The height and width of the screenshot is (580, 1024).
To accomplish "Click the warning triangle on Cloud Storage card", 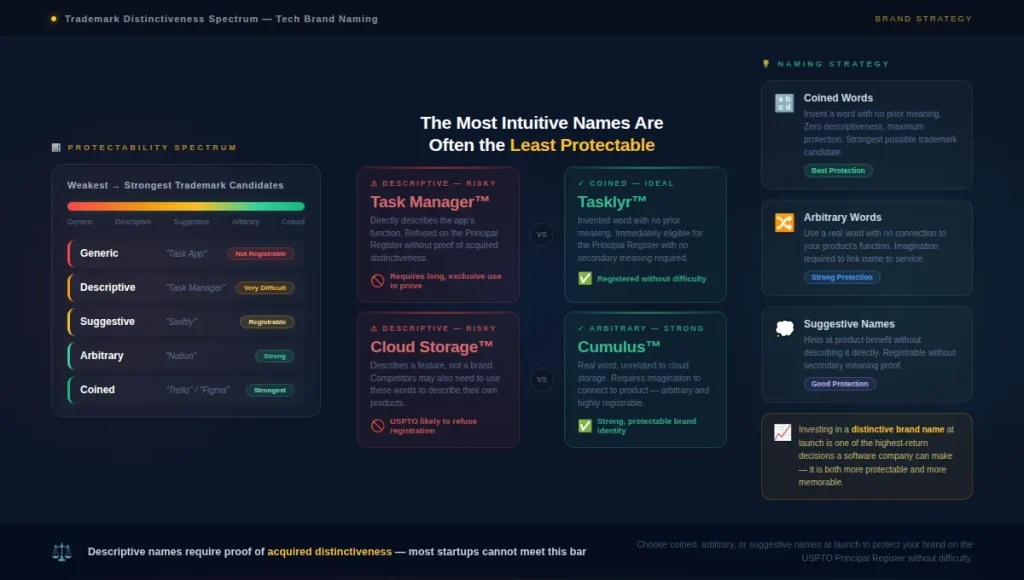I will pyautogui.click(x=374, y=329).
